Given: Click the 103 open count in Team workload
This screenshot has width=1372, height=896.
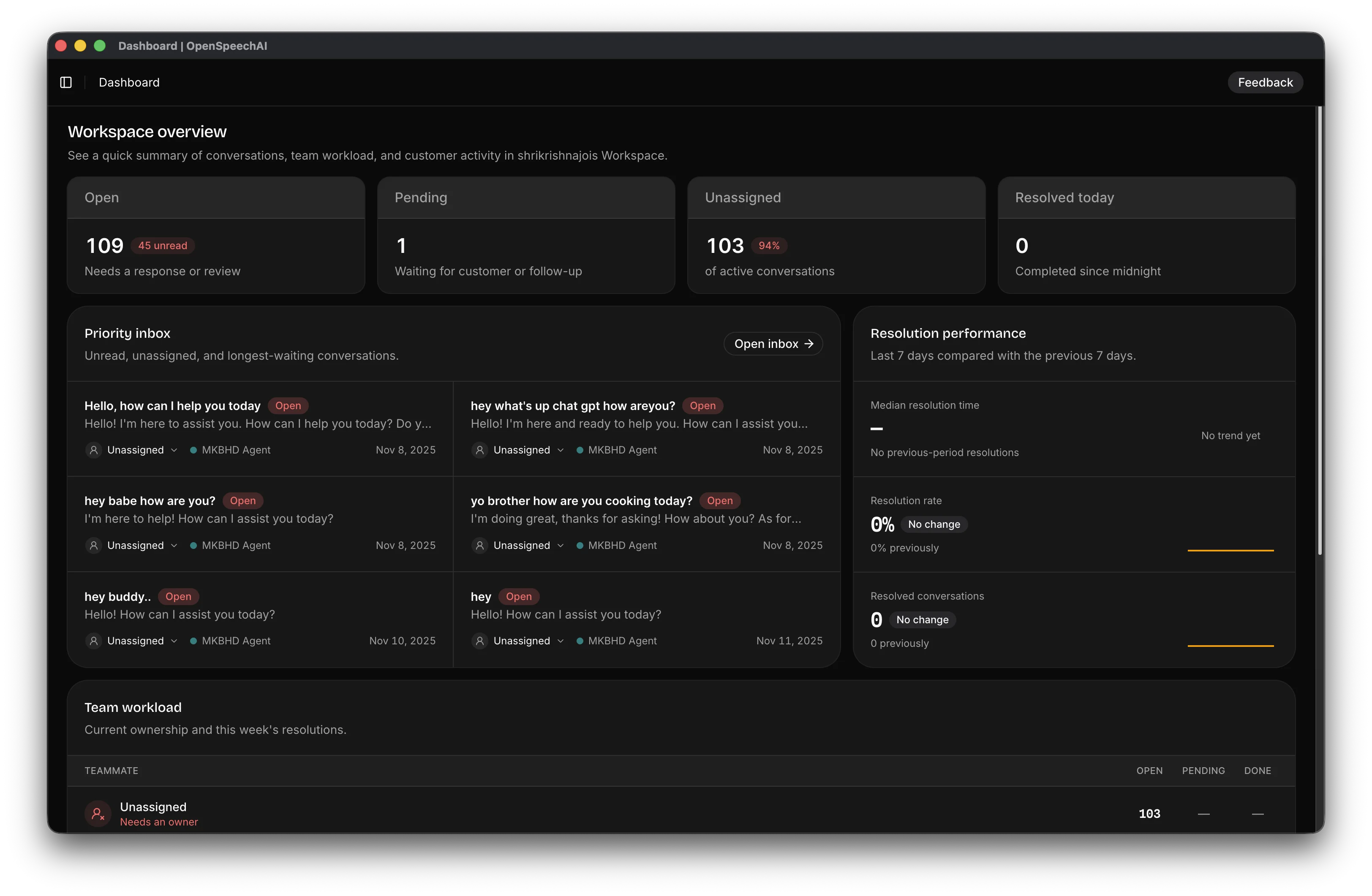Looking at the screenshot, I should point(1149,814).
